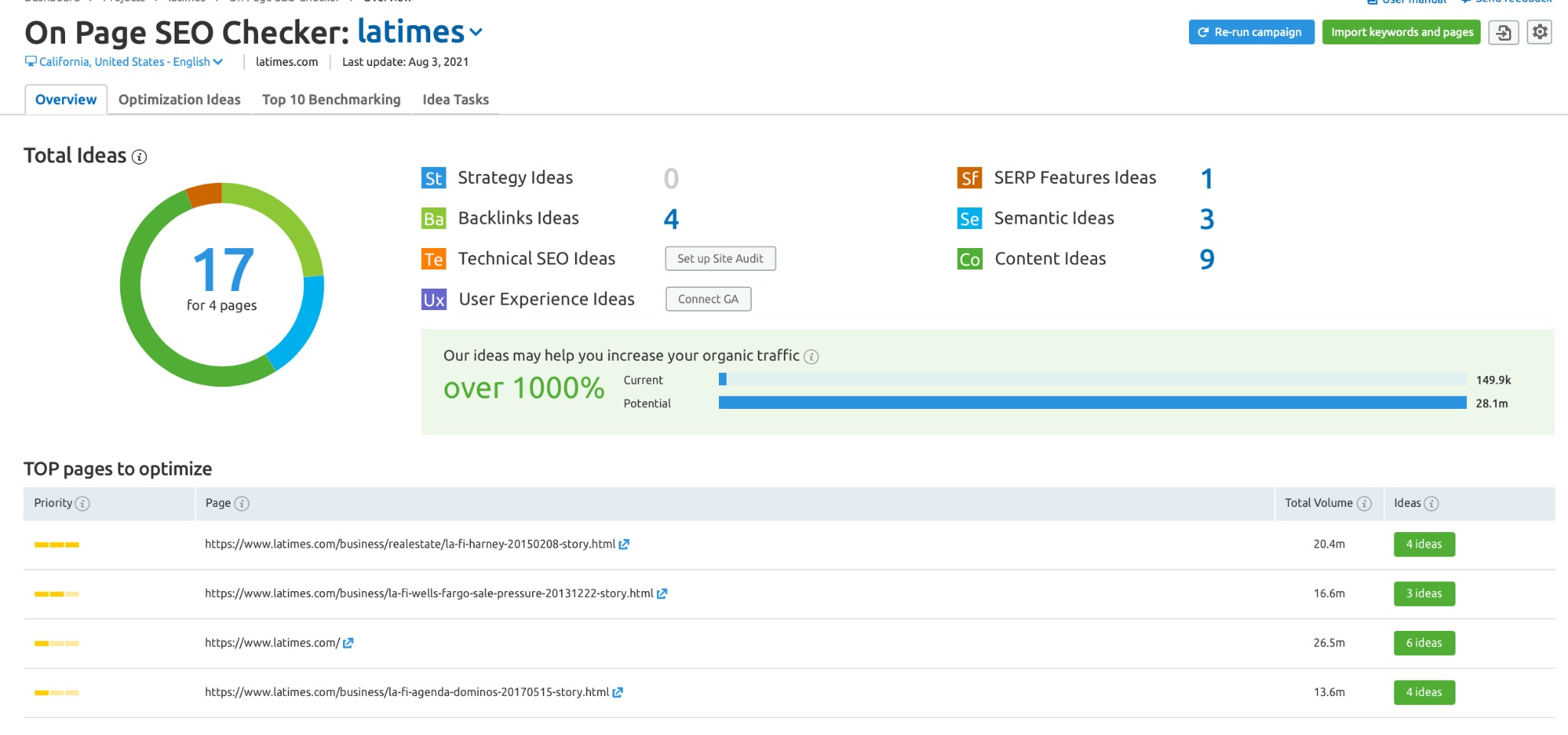Click the SERP Features Sf icon
1568x735 pixels.
click(x=969, y=178)
